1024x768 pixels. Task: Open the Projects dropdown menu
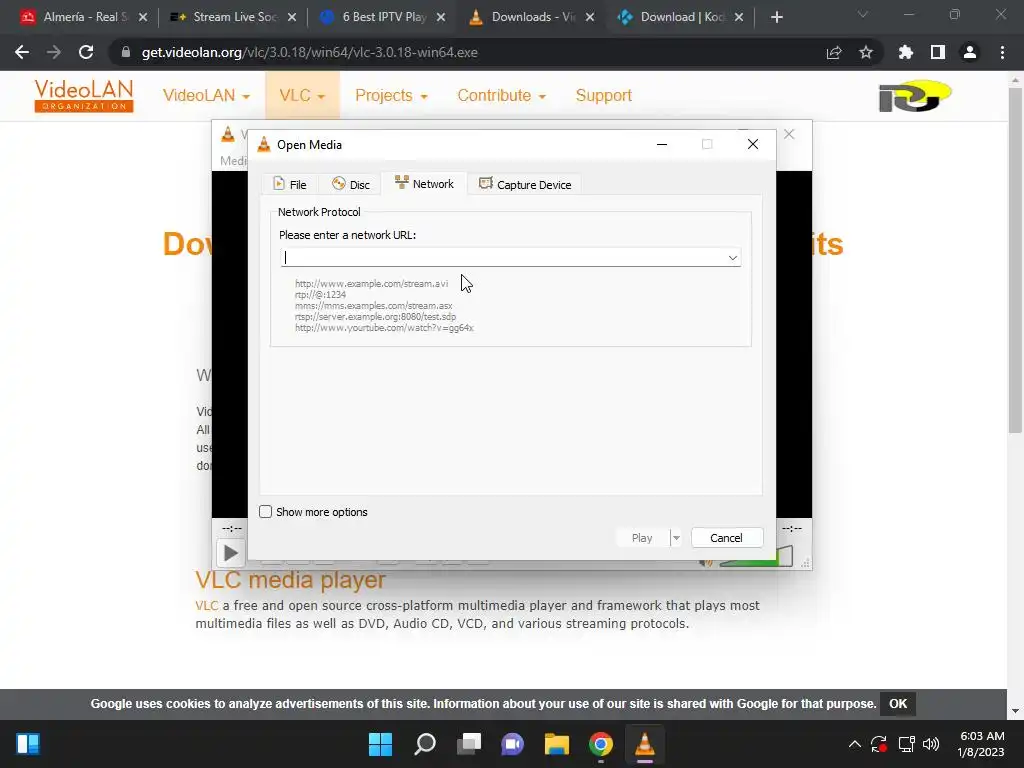point(391,95)
